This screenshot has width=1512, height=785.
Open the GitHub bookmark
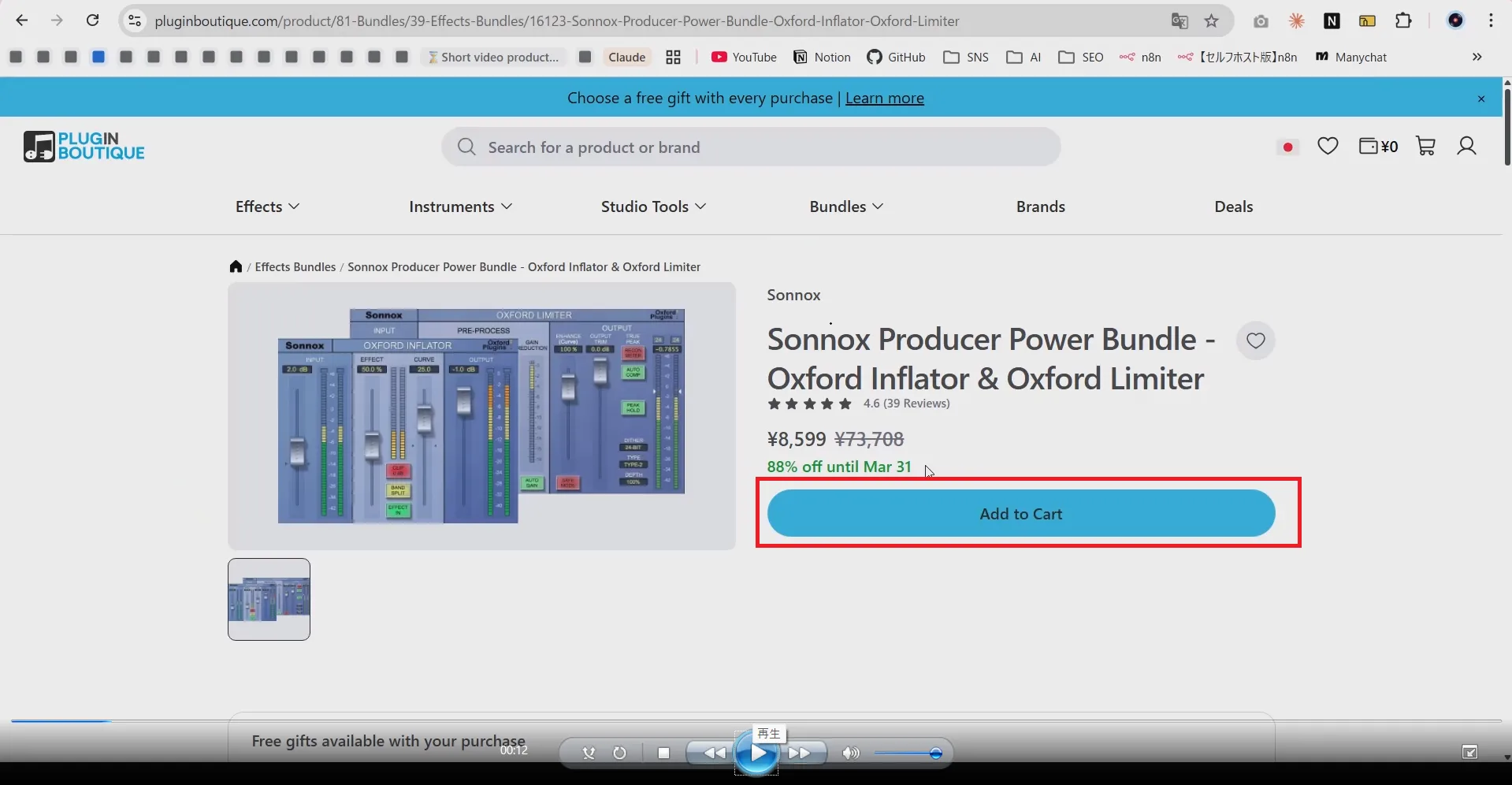(896, 57)
